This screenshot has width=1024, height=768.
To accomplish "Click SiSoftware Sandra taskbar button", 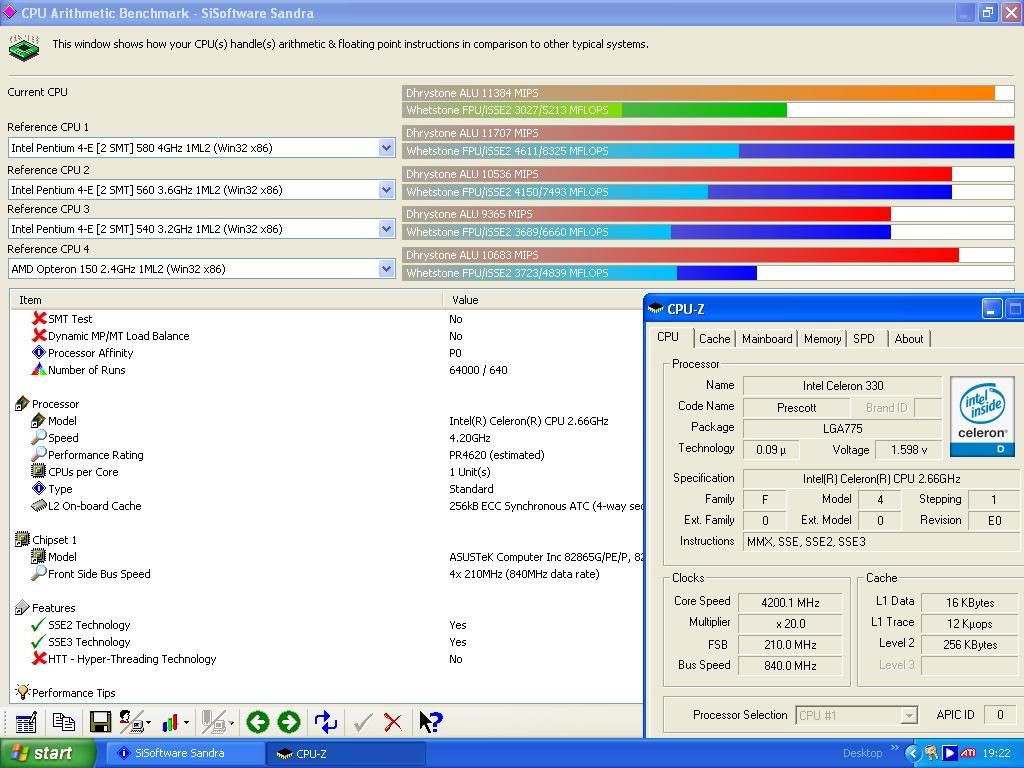I will click(180, 753).
